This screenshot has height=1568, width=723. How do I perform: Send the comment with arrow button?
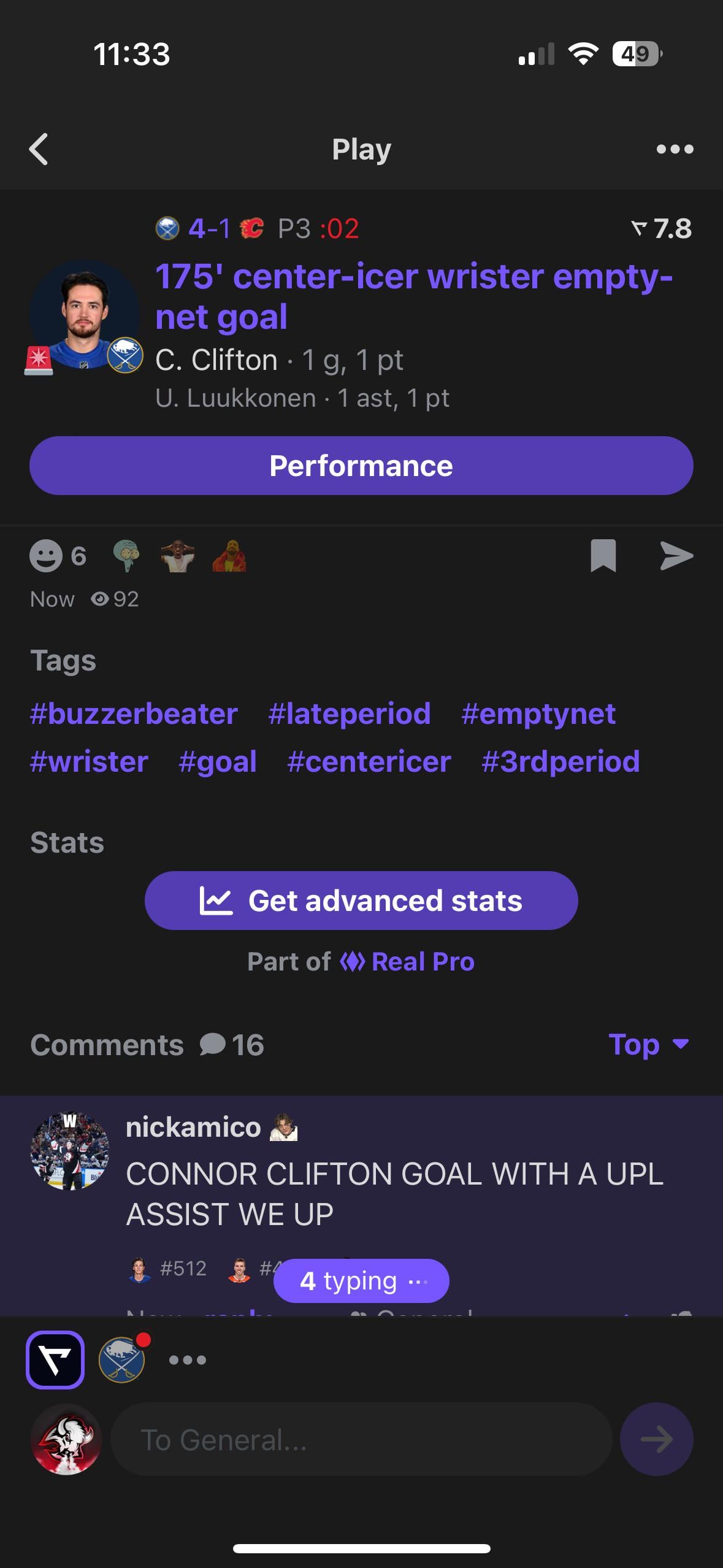point(656,1439)
